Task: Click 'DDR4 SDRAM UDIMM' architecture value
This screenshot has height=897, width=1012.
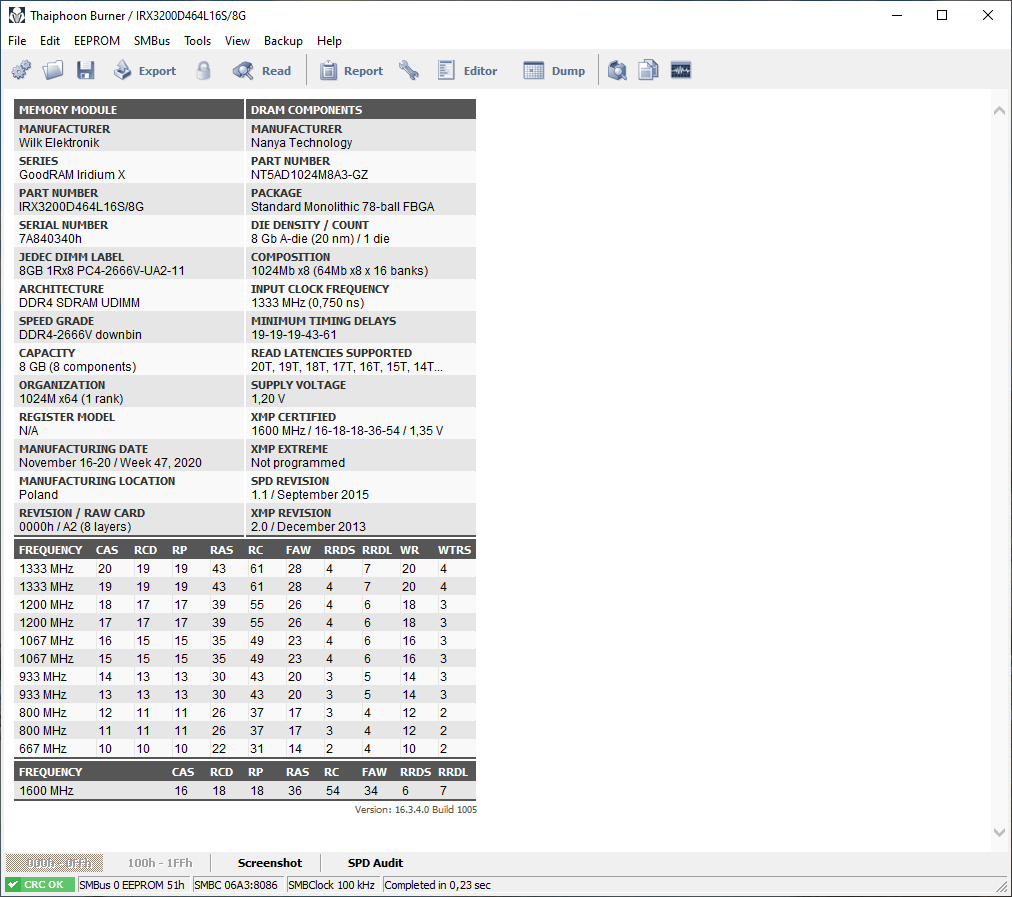Action: [79, 303]
